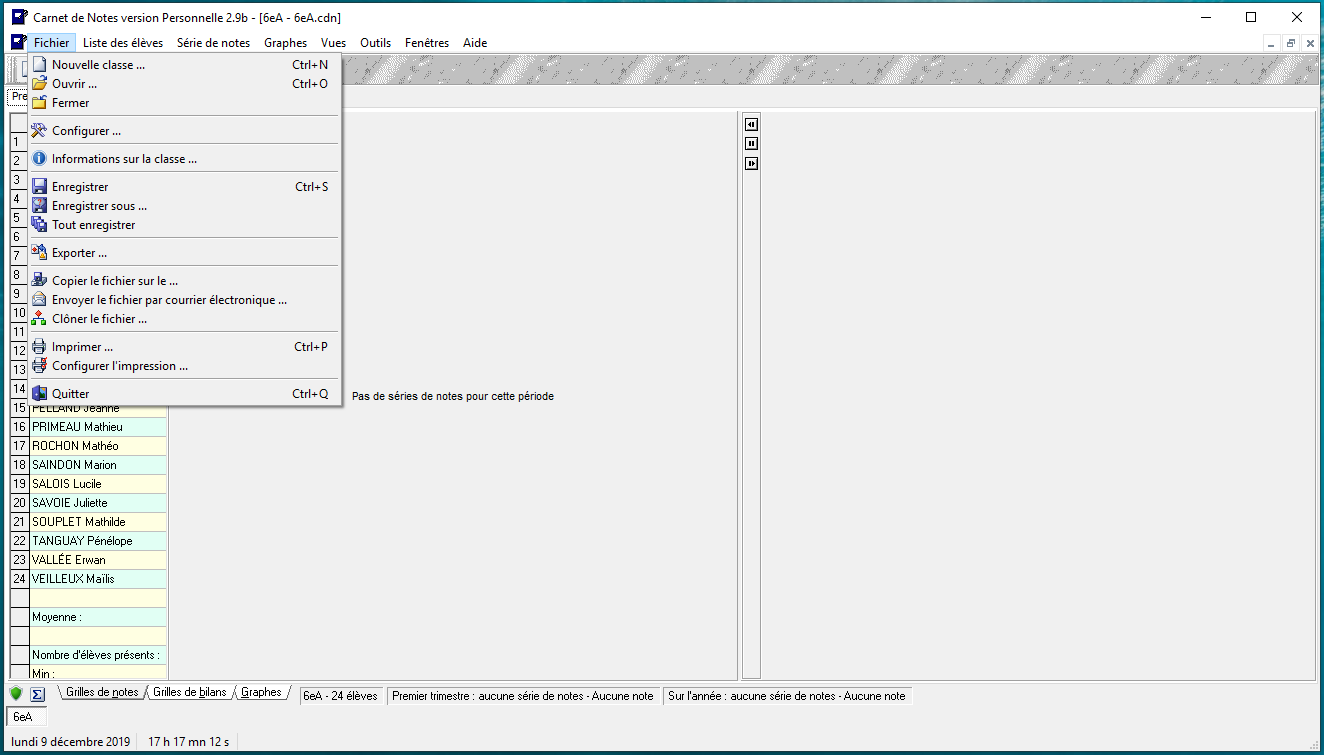The image size is (1324, 755).
Task: Click the 6eA class tab at bottom left
Action: [x=23, y=717]
